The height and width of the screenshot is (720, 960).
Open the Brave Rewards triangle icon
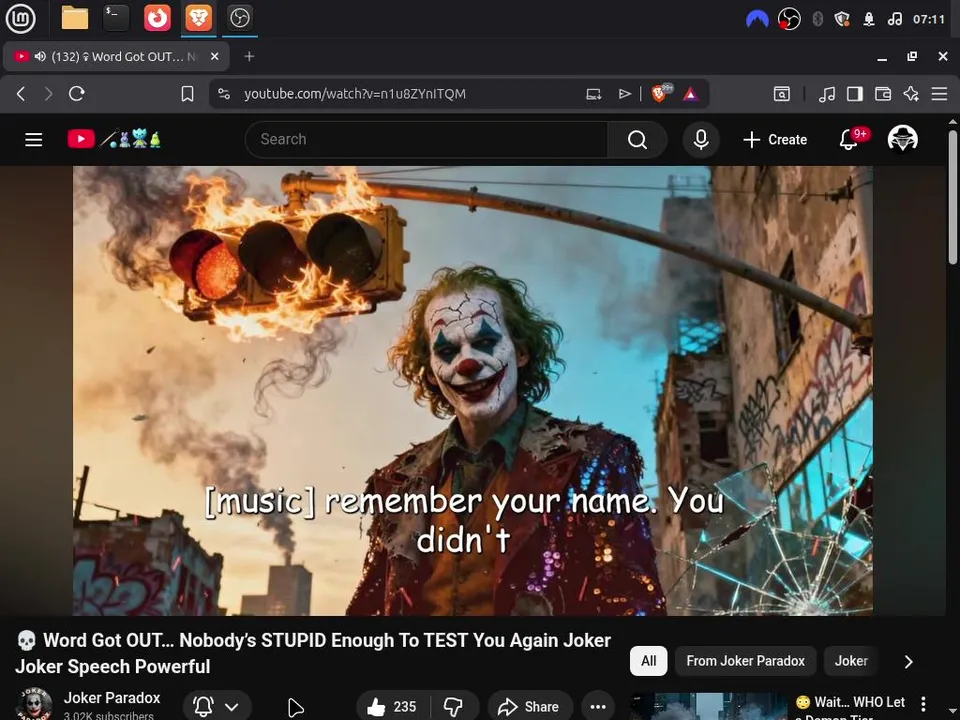point(691,94)
